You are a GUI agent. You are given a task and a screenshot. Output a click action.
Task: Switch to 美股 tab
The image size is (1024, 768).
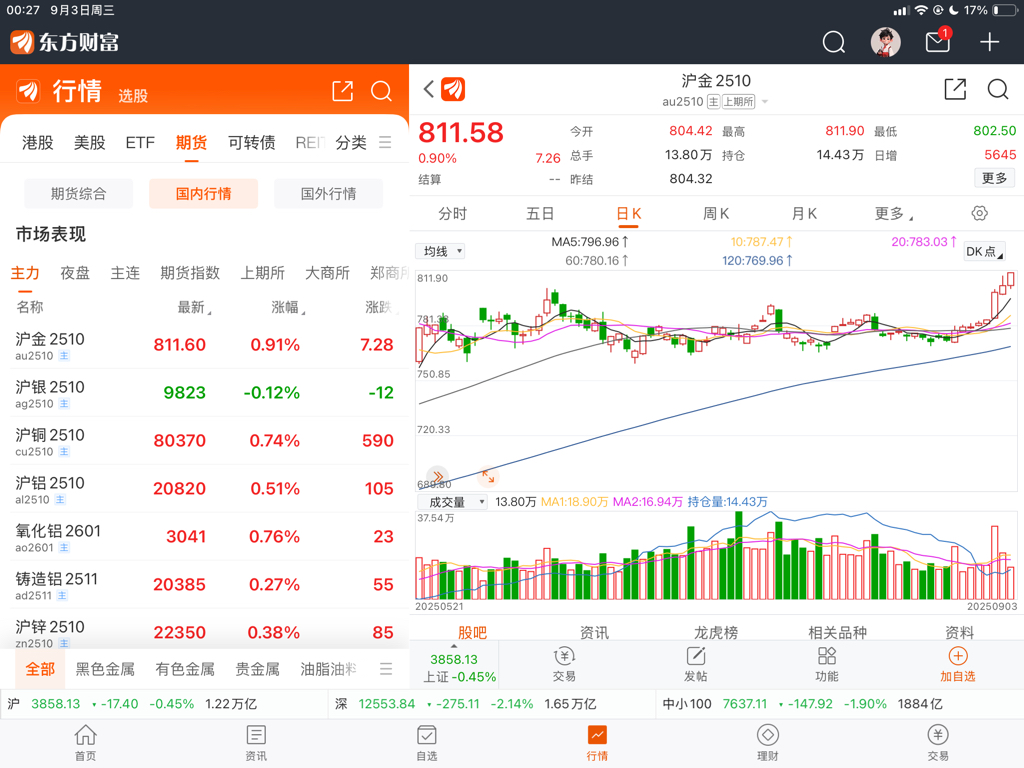tap(89, 142)
